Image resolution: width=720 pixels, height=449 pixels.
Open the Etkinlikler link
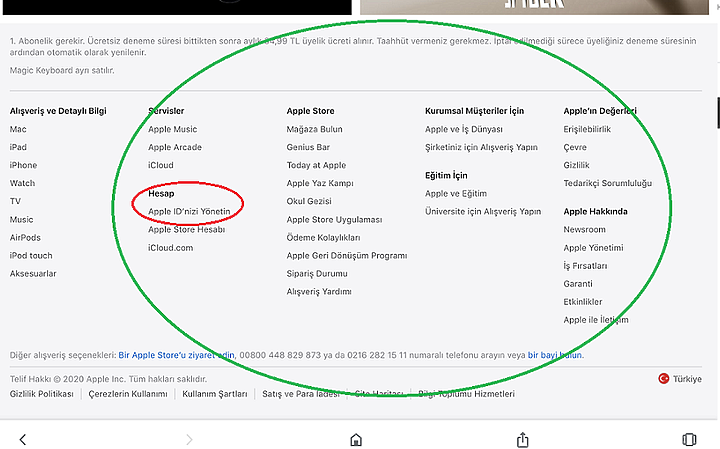pos(582,301)
